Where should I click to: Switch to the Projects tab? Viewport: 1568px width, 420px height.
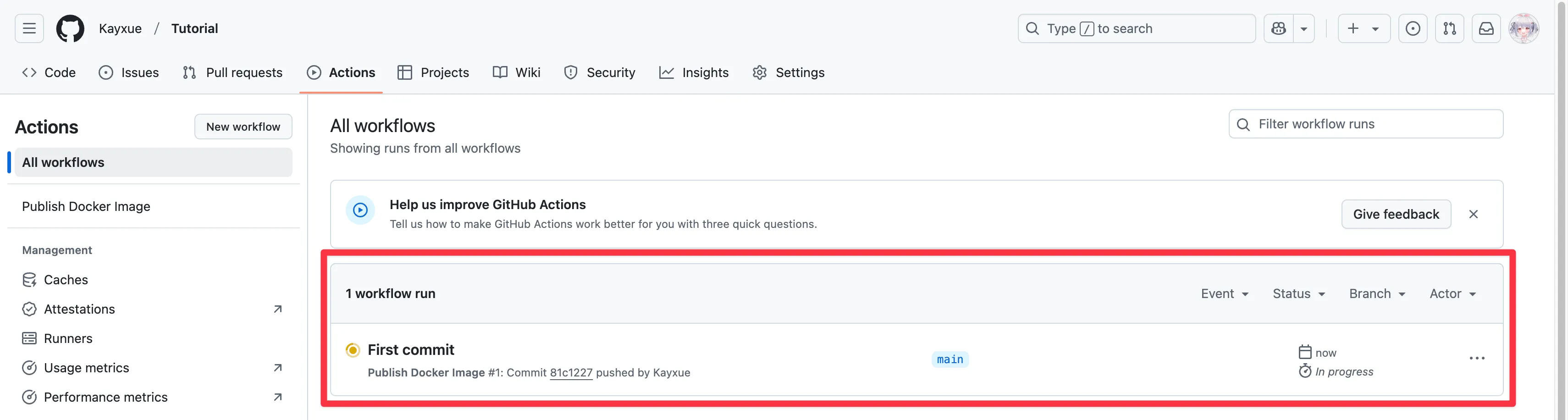[x=433, y=72]
